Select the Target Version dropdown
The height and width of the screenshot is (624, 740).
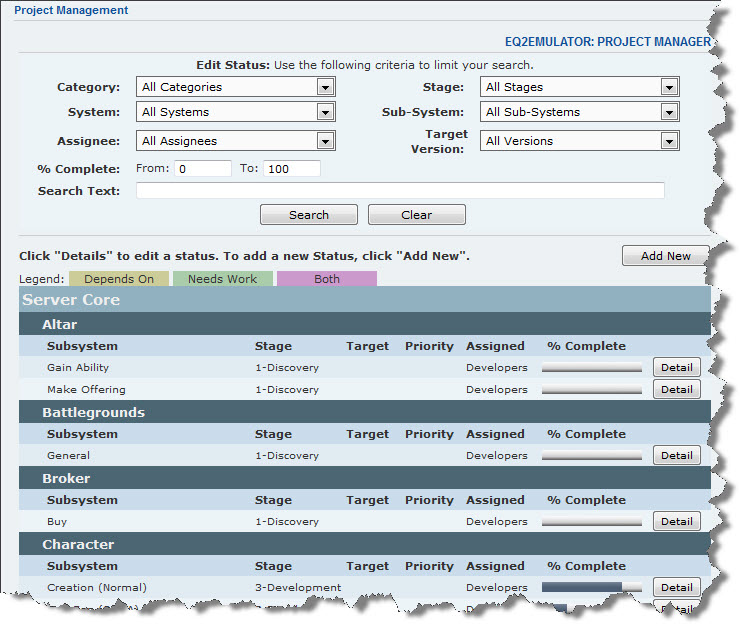pyautogui.click(x=579, y=141)
